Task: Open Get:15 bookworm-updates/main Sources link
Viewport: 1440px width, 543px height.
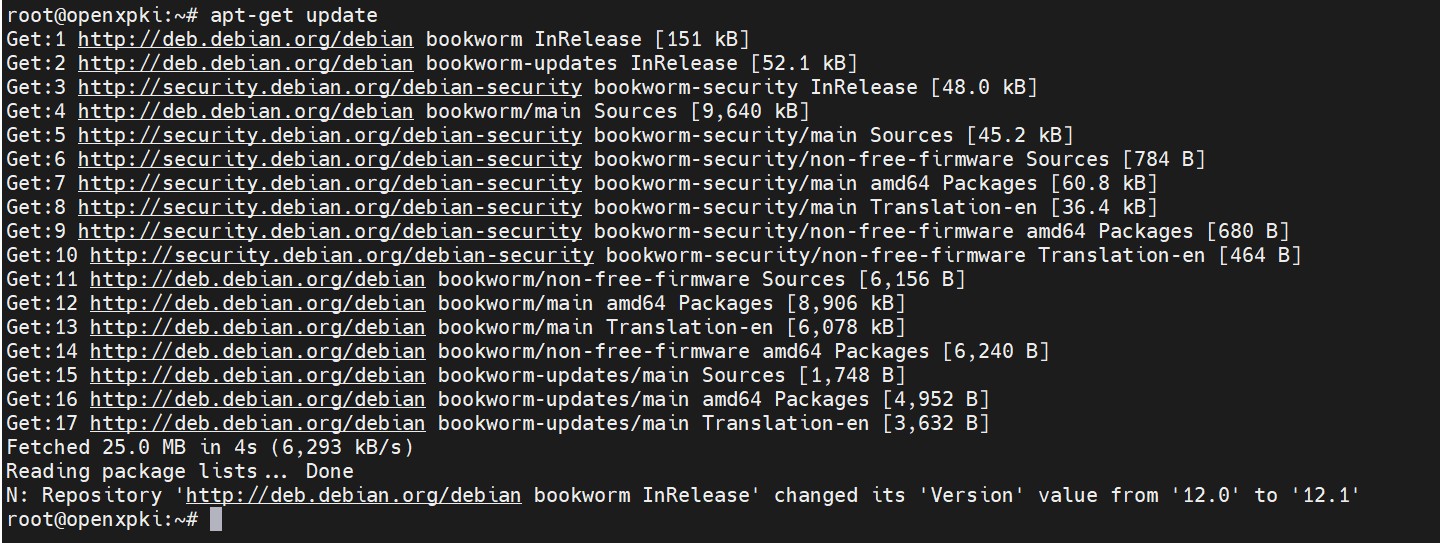Action: [257, 376]
